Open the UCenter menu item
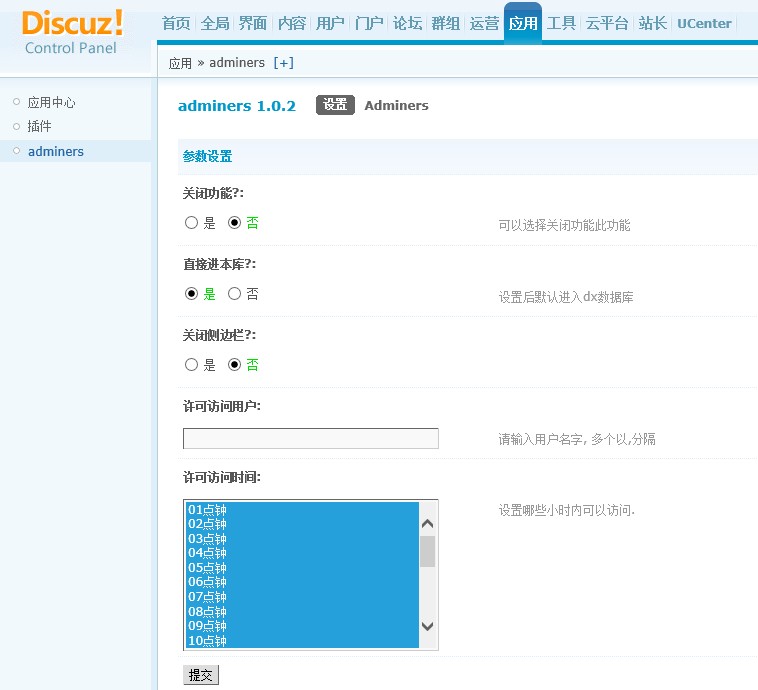The height and width of the screenshot is (690, 758). [704, 23]
